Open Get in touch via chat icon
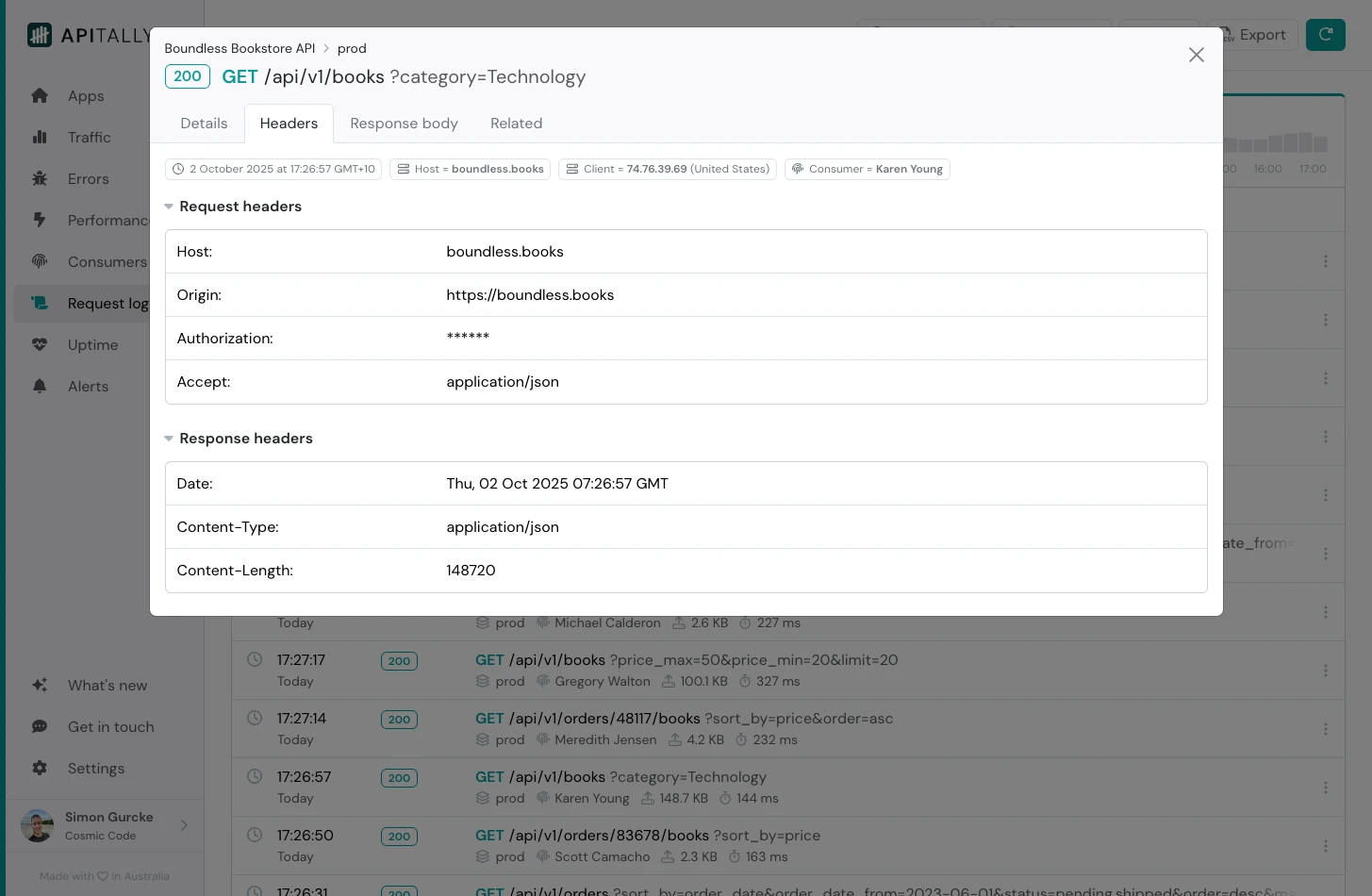The height and width of the screenshot is (896, 1372). tap(40, 727)
